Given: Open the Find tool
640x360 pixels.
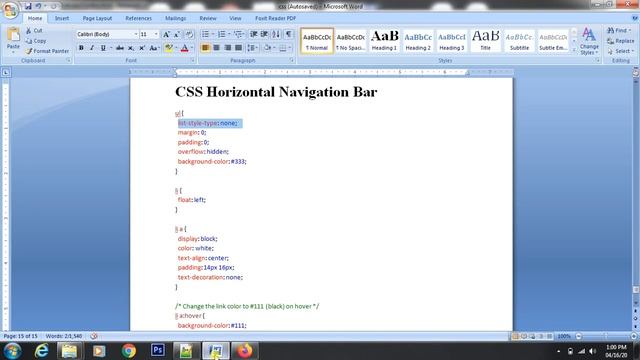Looking at the screenshot, I should (x=619, y=31).
